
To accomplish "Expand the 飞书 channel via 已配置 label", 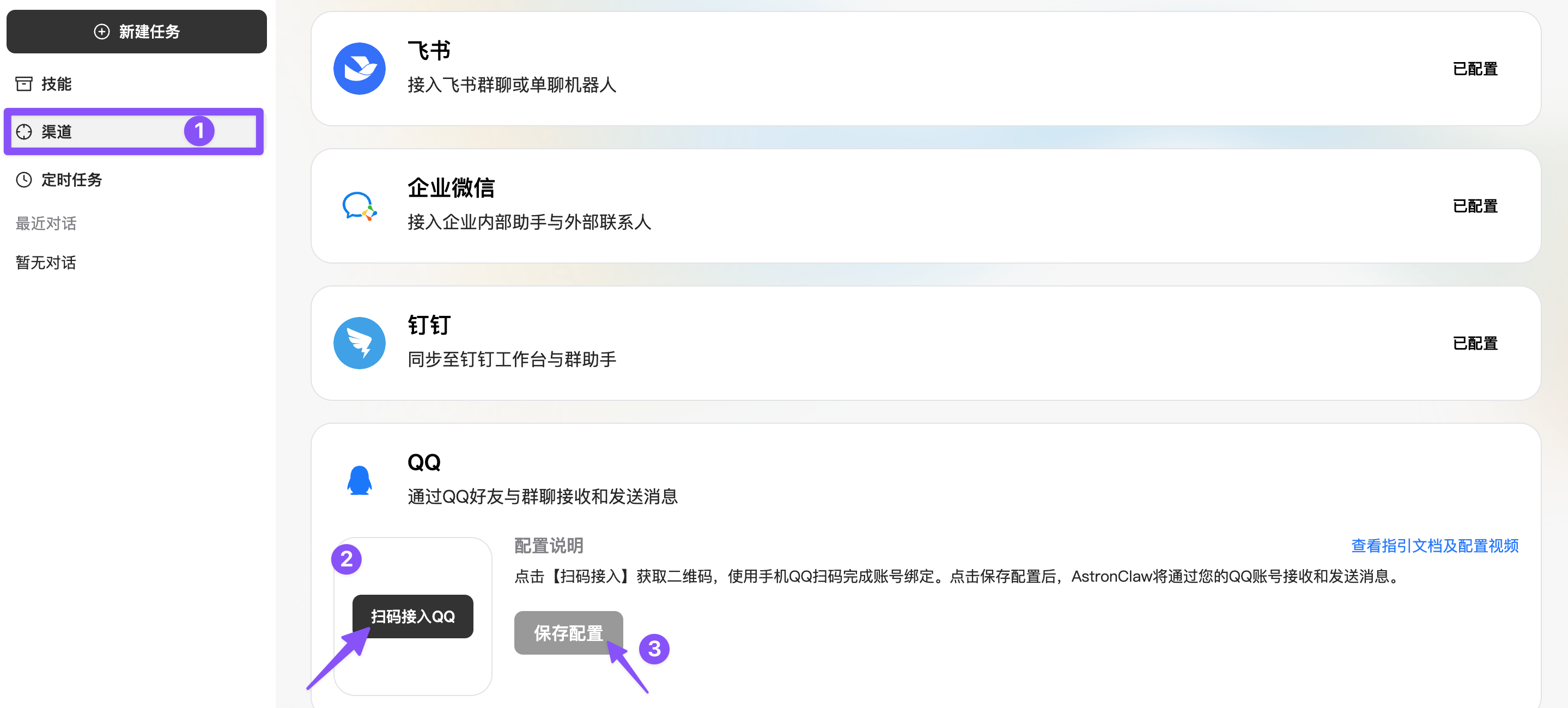I will [1475, 69].
